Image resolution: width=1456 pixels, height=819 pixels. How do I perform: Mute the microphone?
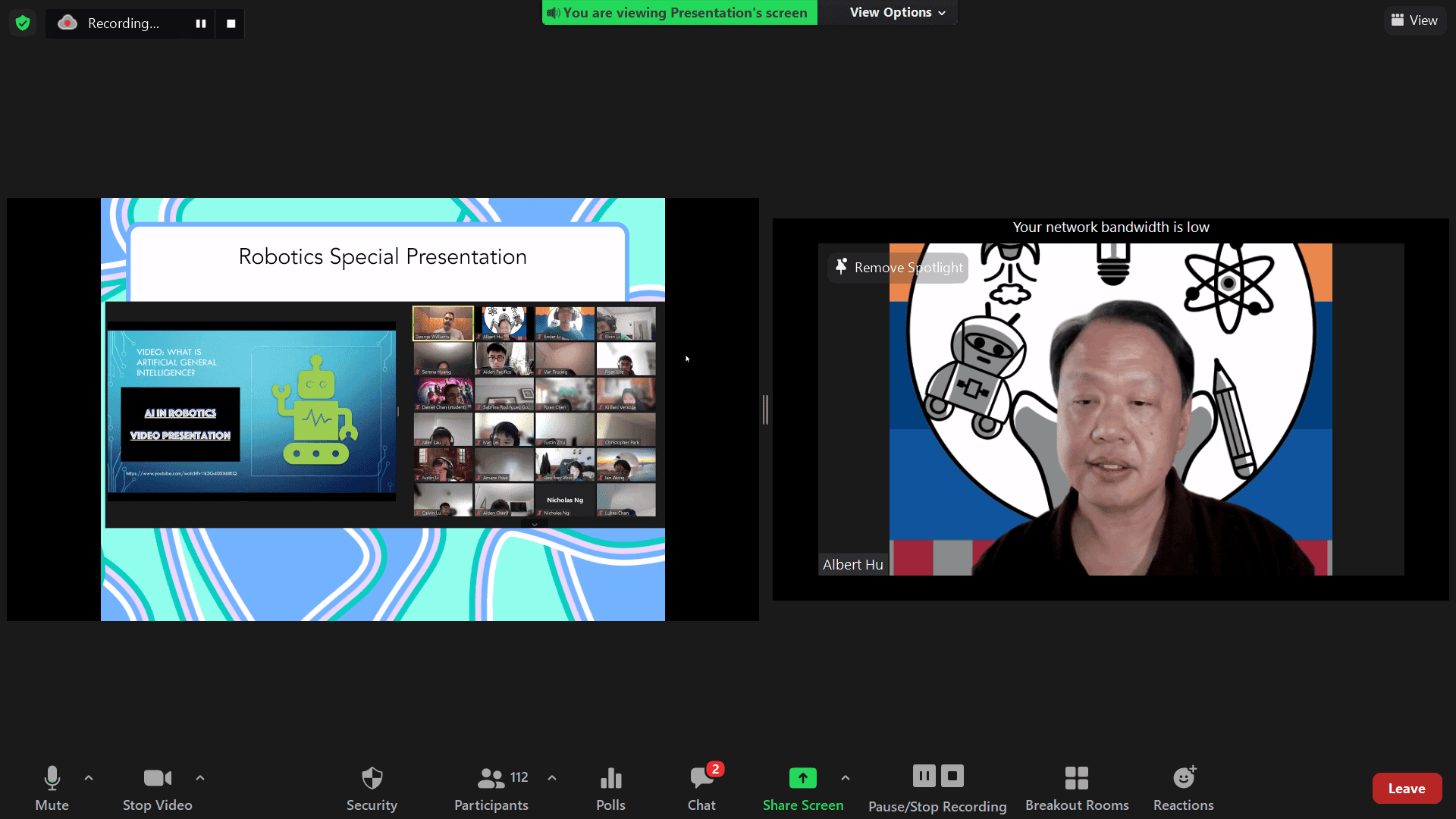(52, 789)
